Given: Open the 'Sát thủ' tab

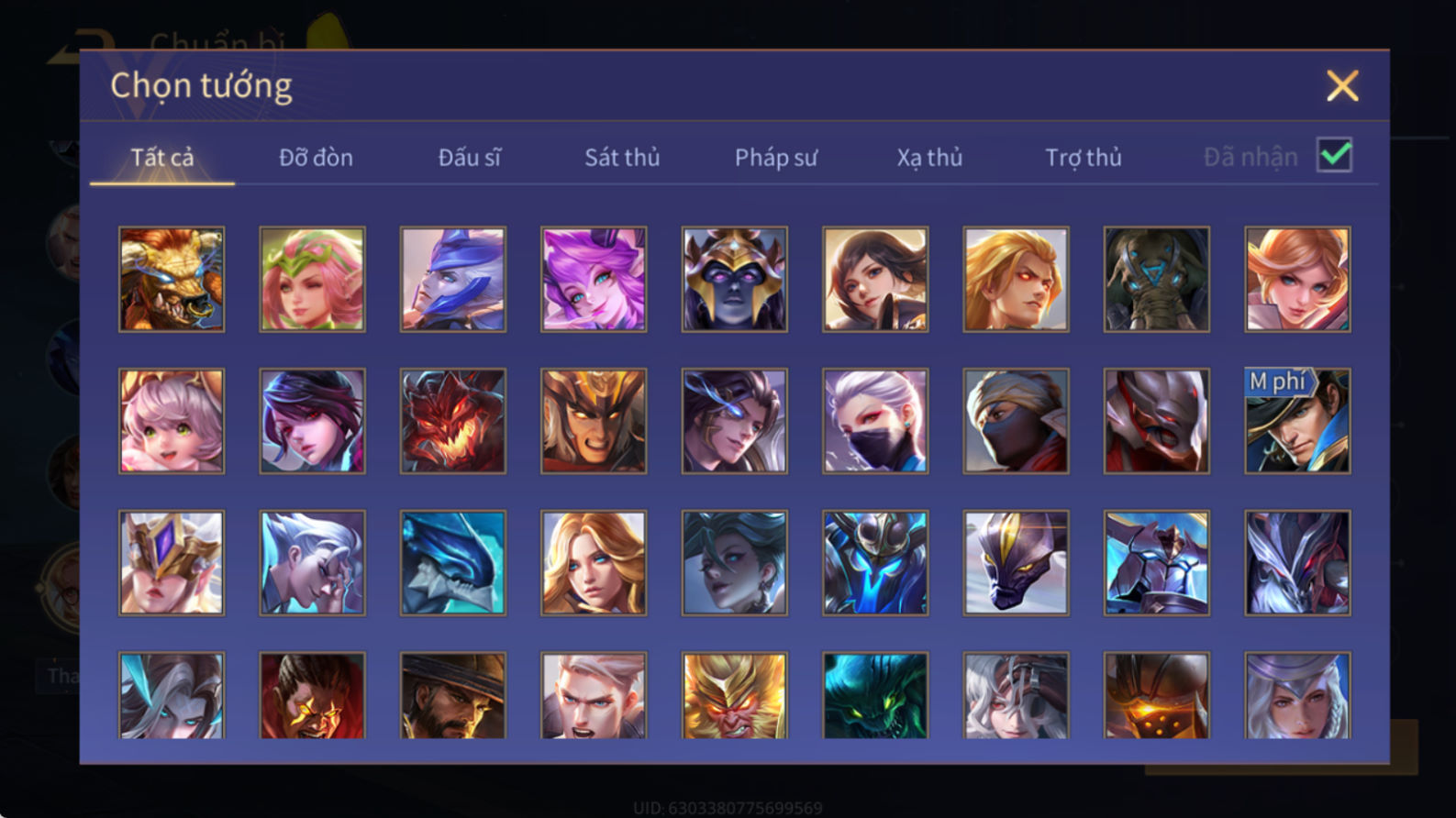Looking at the screenshot, I should pos(622,157).
